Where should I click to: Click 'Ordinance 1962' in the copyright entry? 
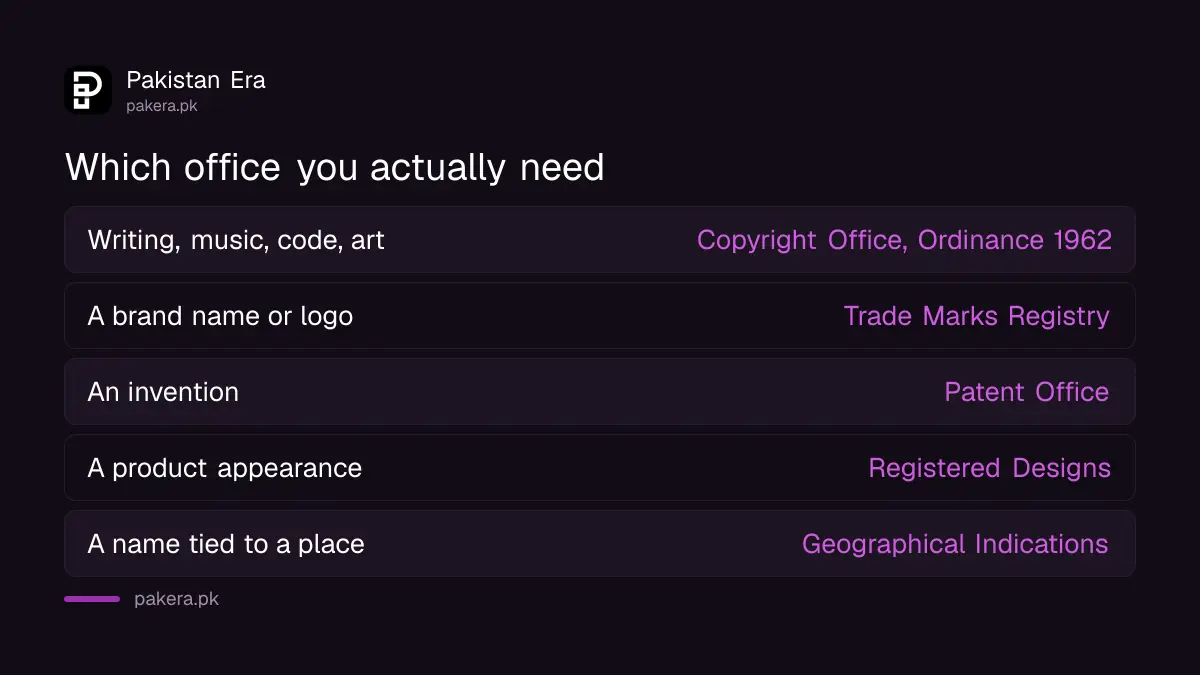point(1015,240)
